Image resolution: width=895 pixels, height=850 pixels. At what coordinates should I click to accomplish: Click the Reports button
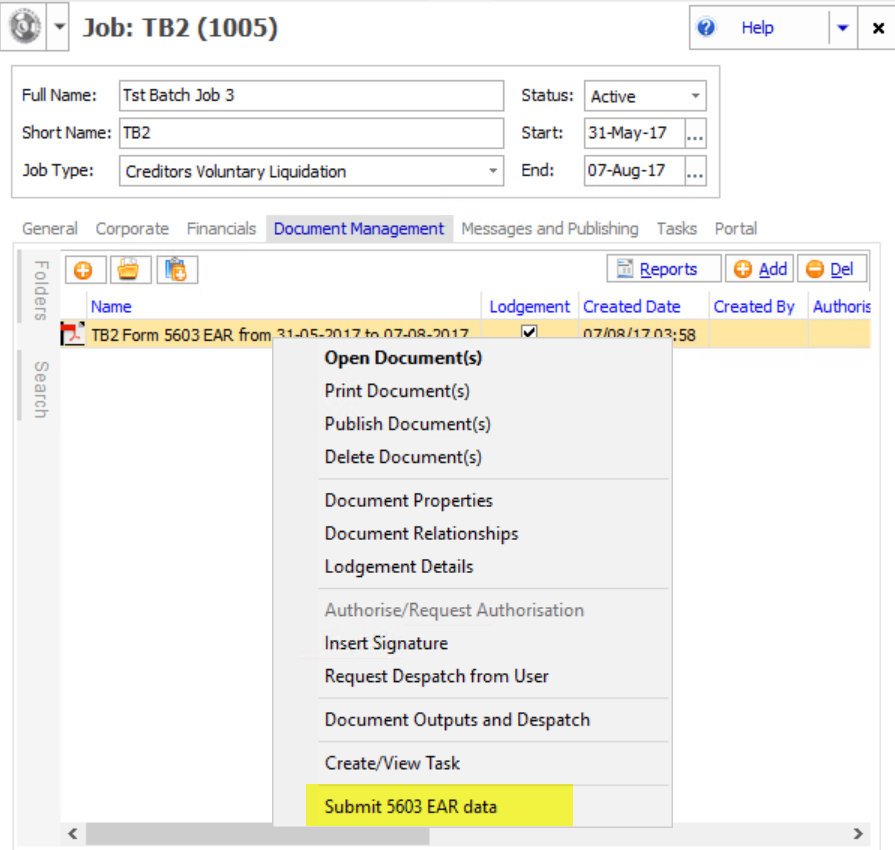(663, 269)
